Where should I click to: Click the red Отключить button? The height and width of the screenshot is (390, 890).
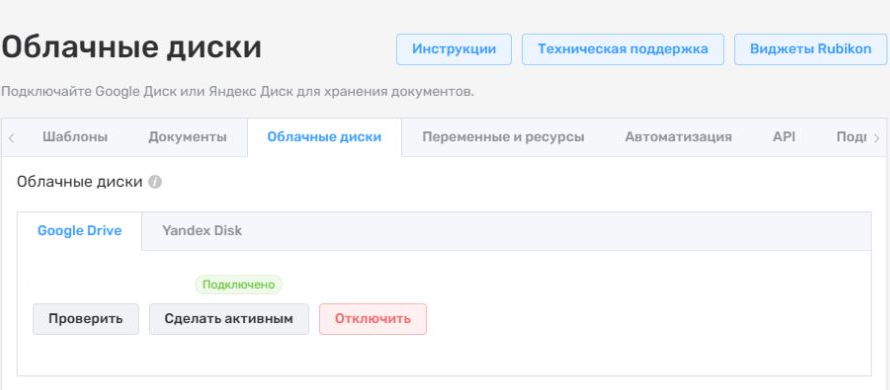tap(373, 319)
